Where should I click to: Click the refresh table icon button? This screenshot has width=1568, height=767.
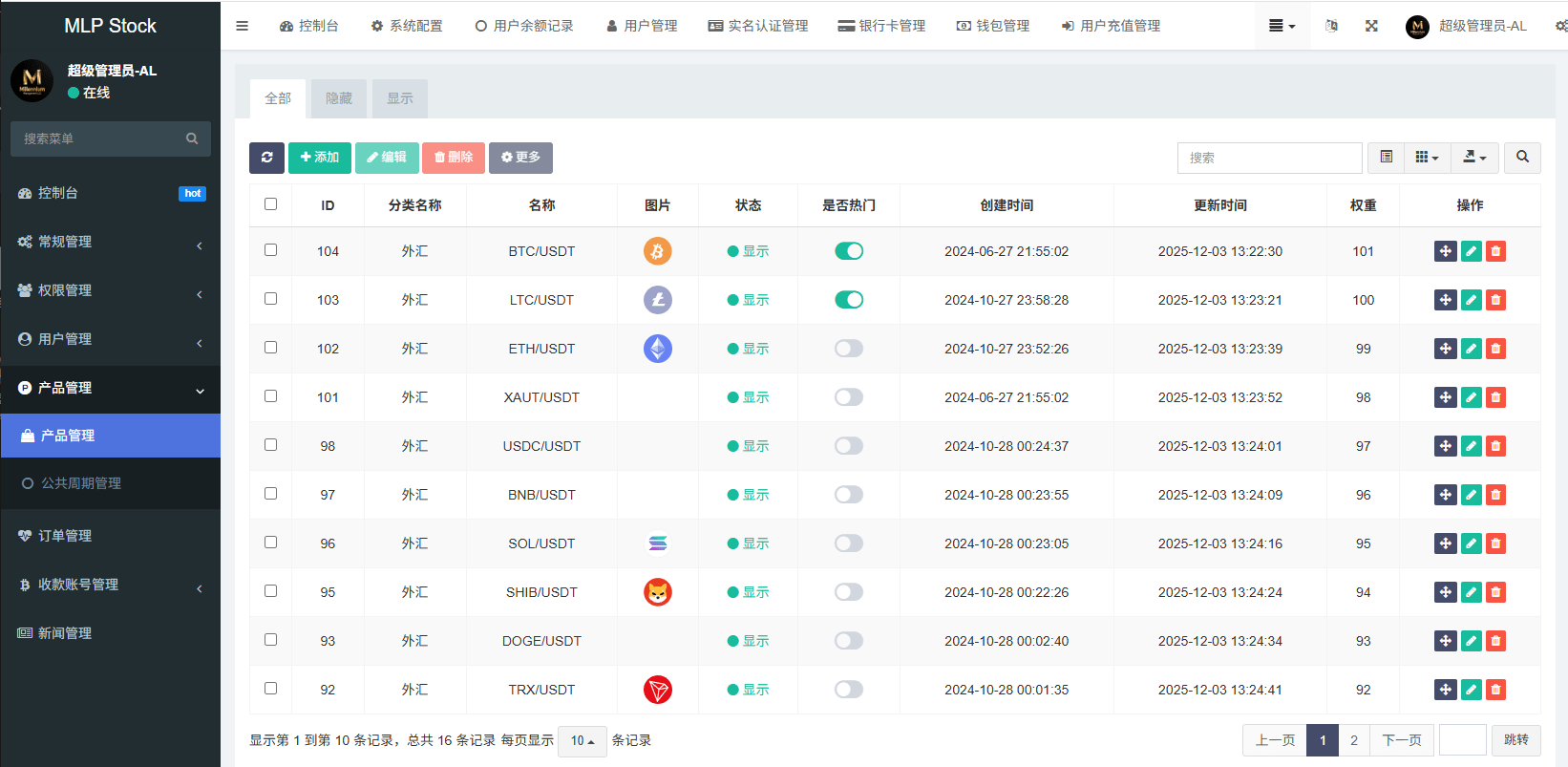(x=266, y=158)
